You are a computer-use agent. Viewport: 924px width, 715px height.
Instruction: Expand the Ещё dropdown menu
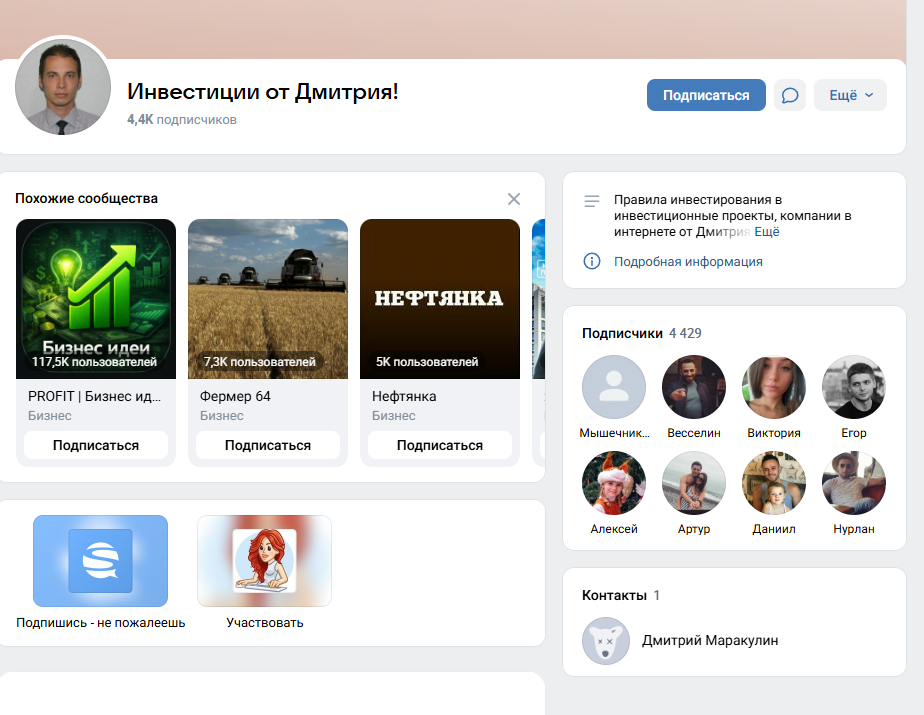point(850,95)
